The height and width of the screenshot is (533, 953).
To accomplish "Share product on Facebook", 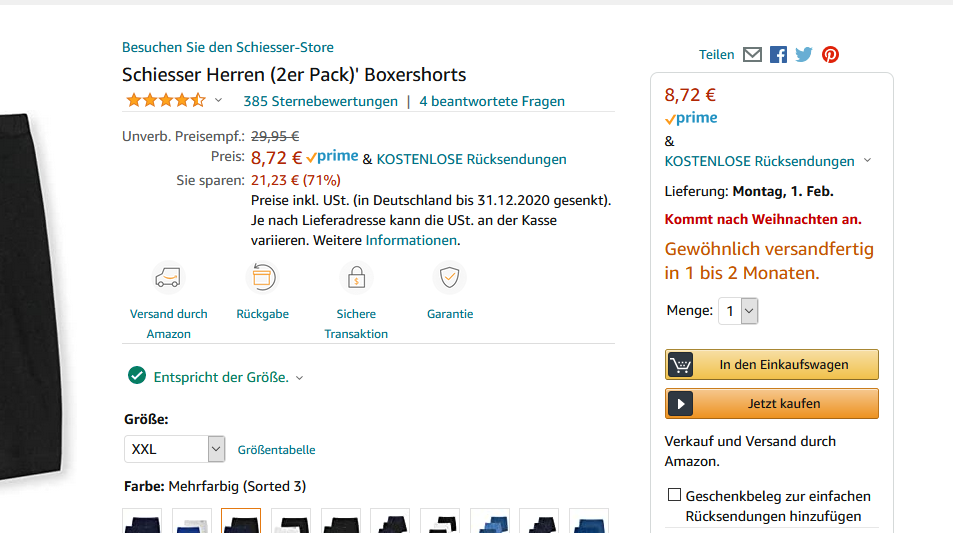I will (778, 55).
